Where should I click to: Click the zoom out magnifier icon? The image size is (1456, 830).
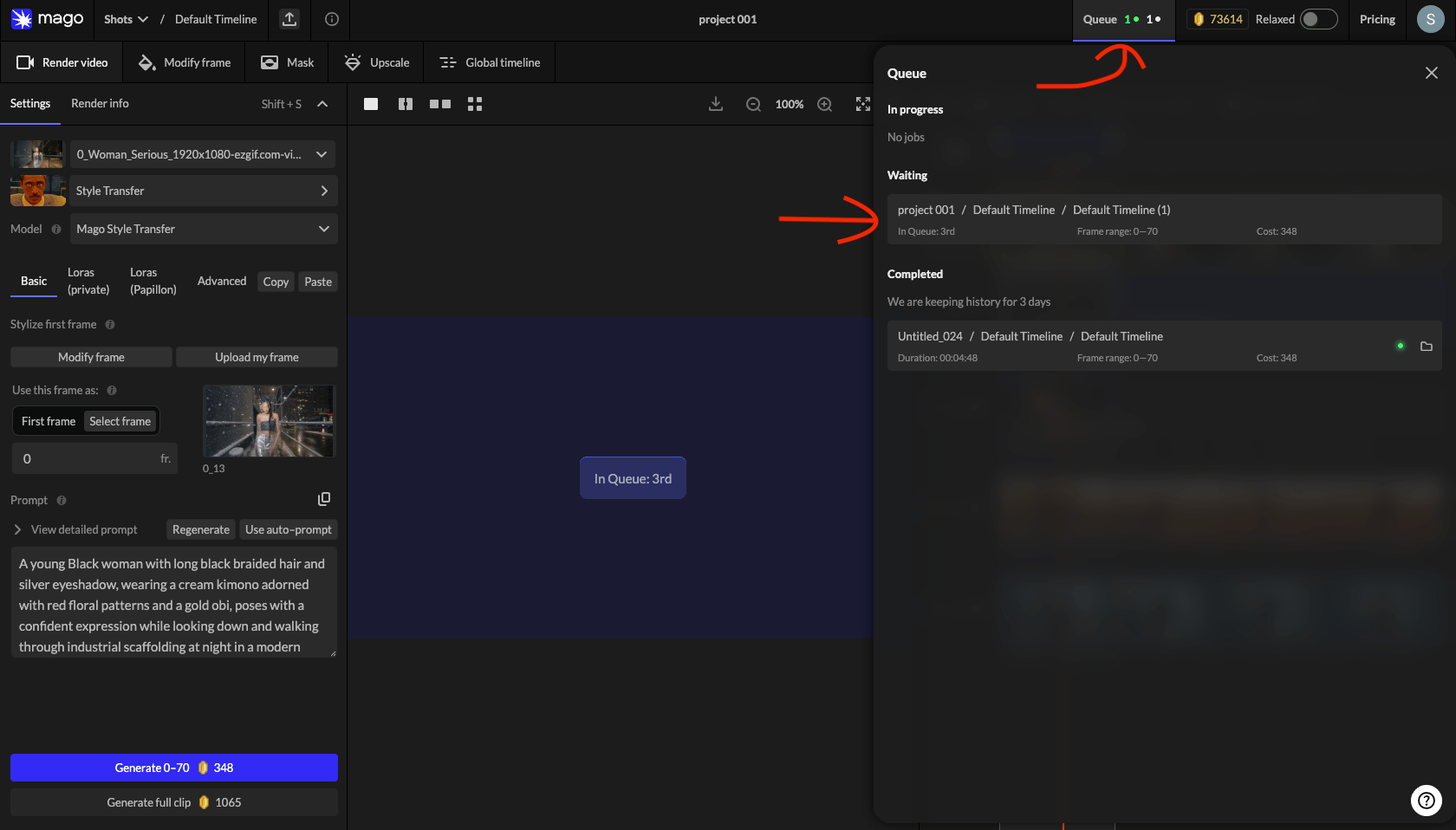tap(754, 104)
